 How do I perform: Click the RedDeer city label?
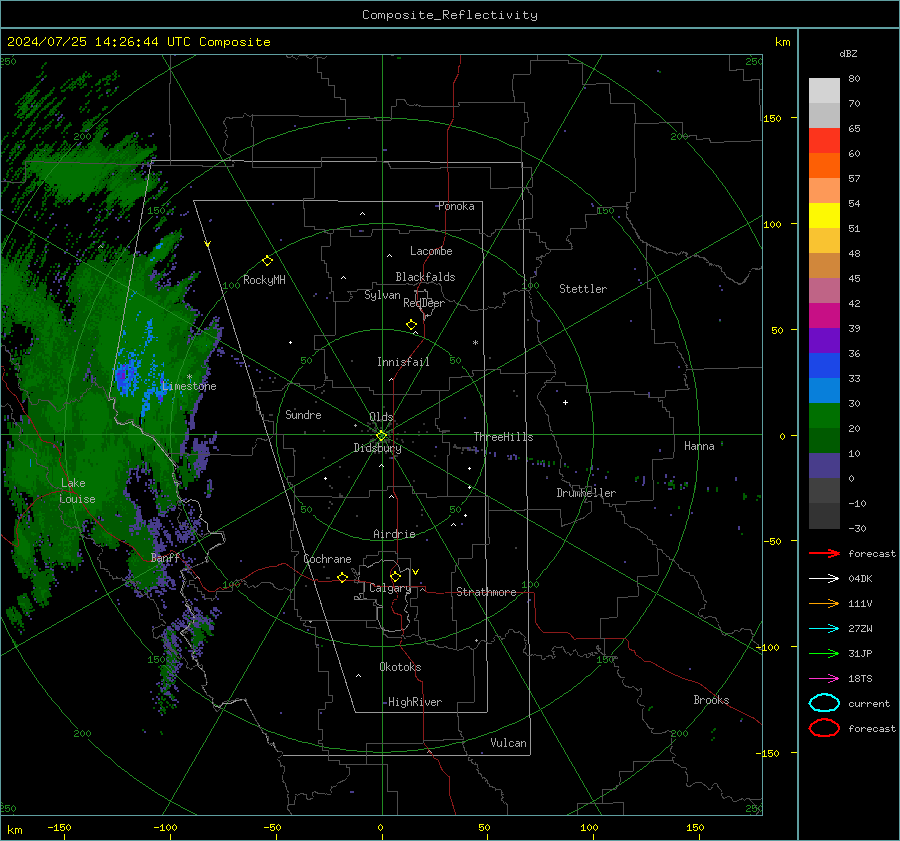(x=424, y=303)
